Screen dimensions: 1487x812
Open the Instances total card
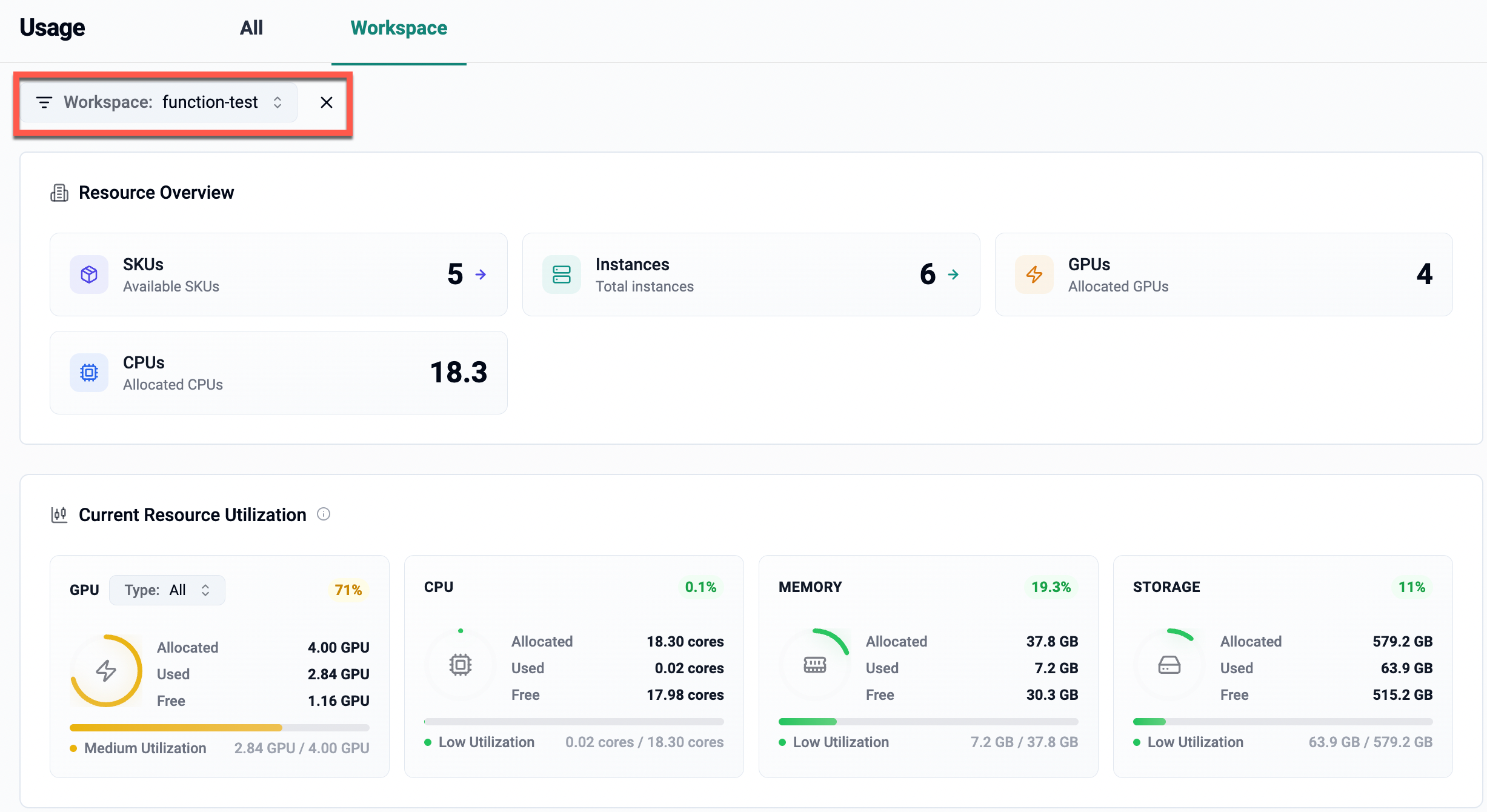(x=751, y=275)
